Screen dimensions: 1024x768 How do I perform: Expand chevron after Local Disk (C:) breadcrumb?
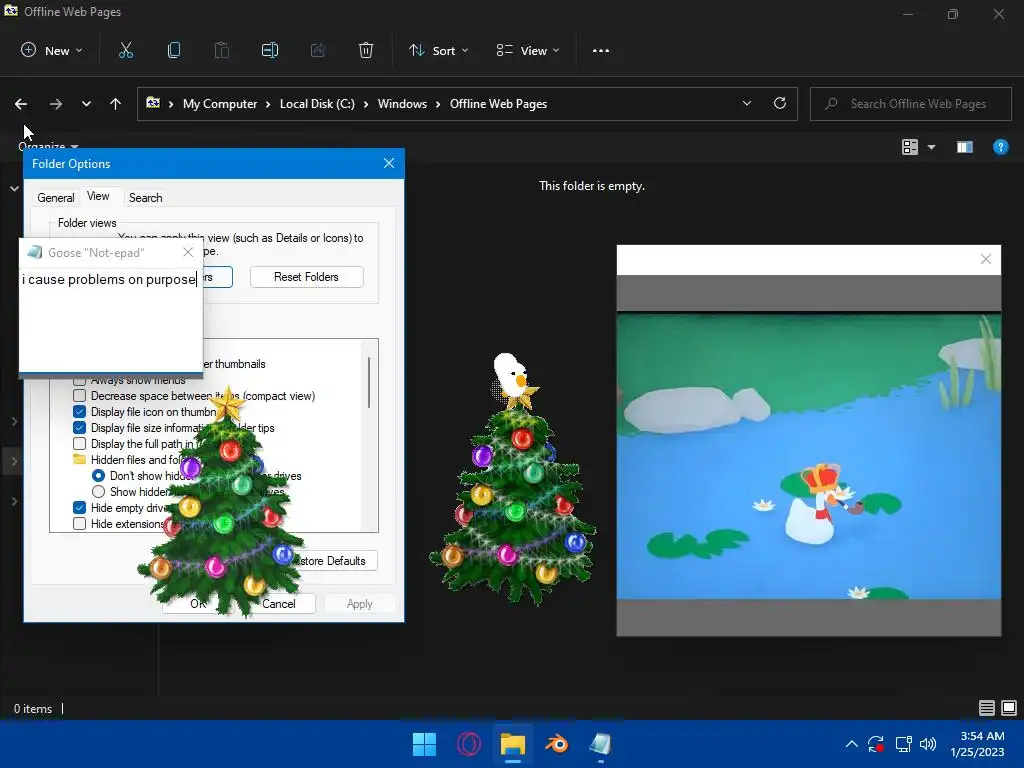366,104
